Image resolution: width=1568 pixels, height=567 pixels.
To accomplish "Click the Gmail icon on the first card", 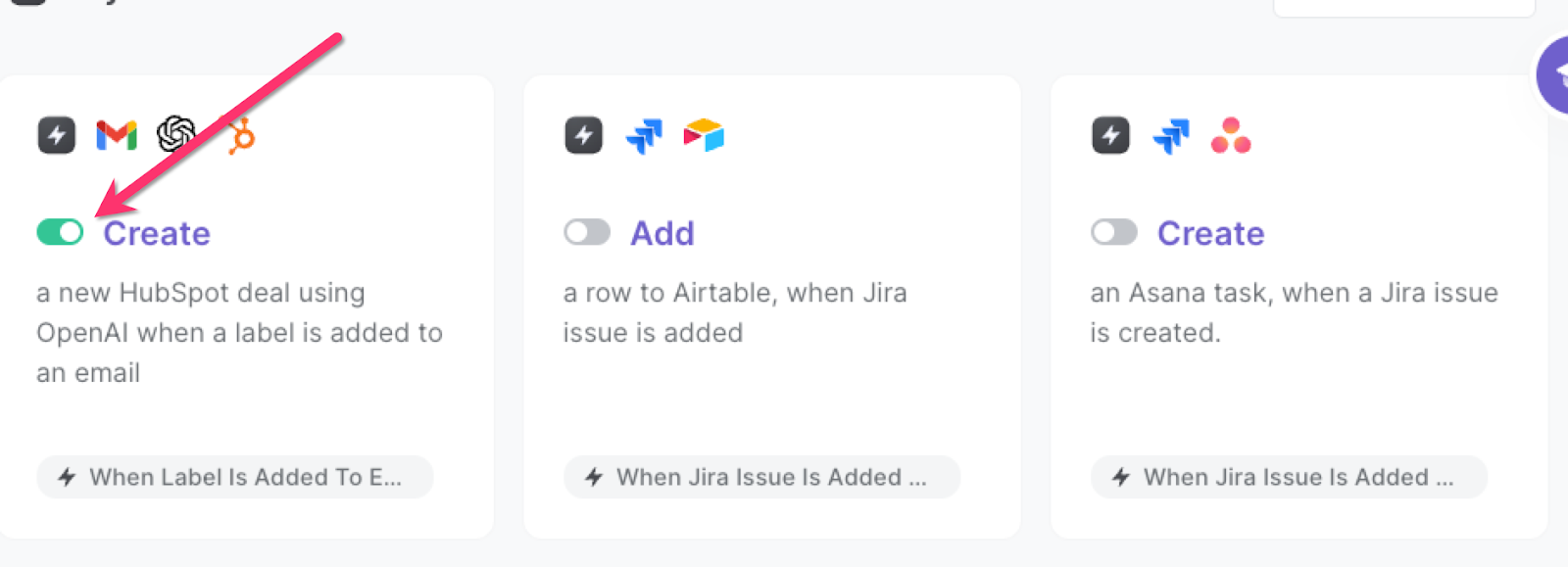I will [x=115, y=135].
